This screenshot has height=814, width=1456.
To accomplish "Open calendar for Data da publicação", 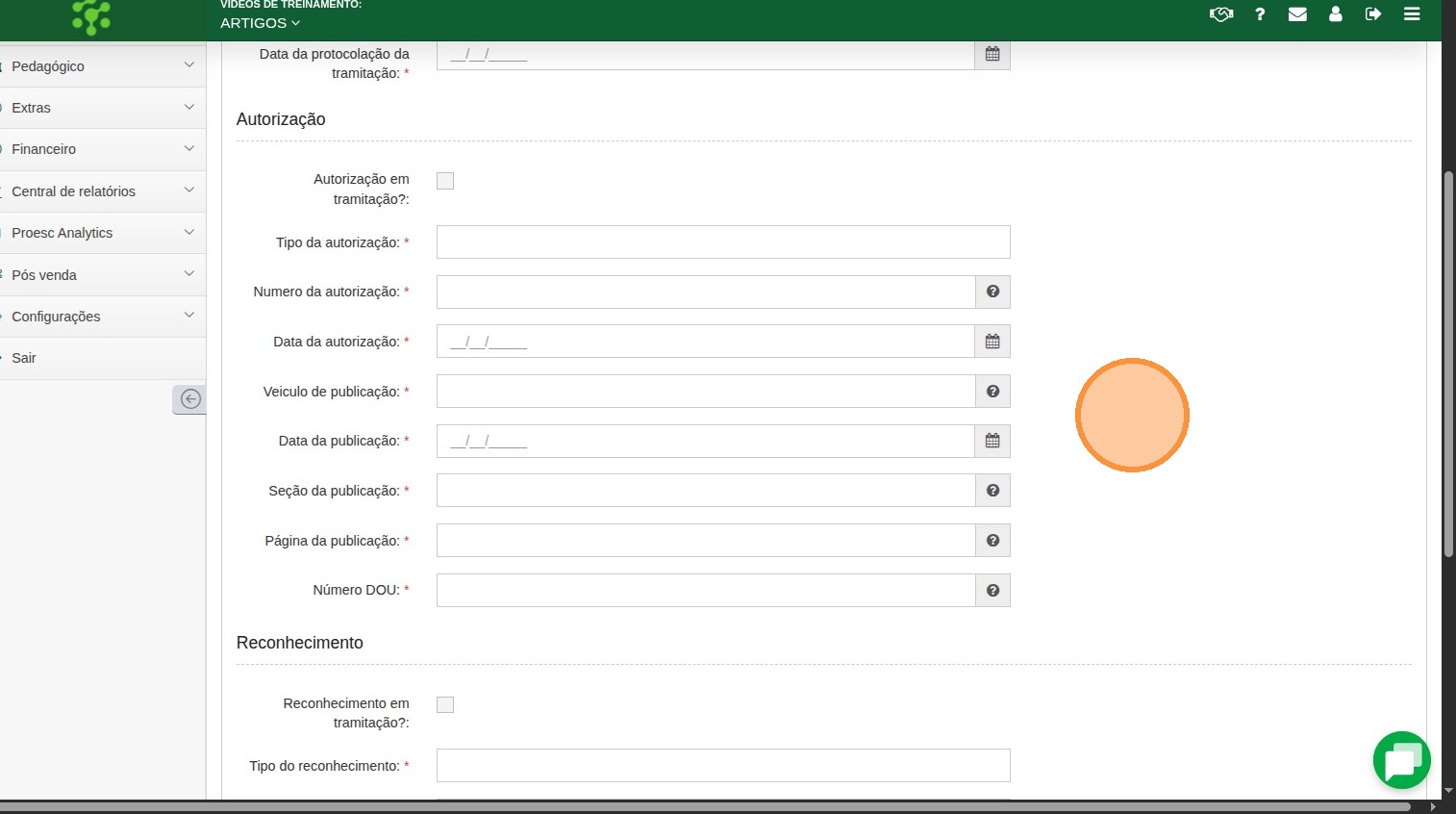I will pyautogui.click(x=992, y=441).
